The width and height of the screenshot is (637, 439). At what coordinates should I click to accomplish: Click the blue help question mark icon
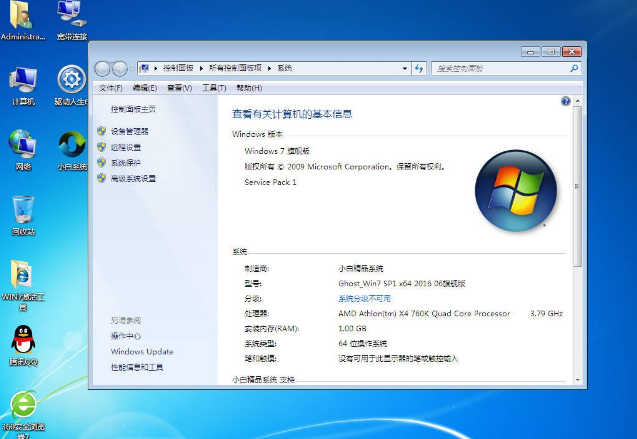pyautogui.click(x=566, y=101)
